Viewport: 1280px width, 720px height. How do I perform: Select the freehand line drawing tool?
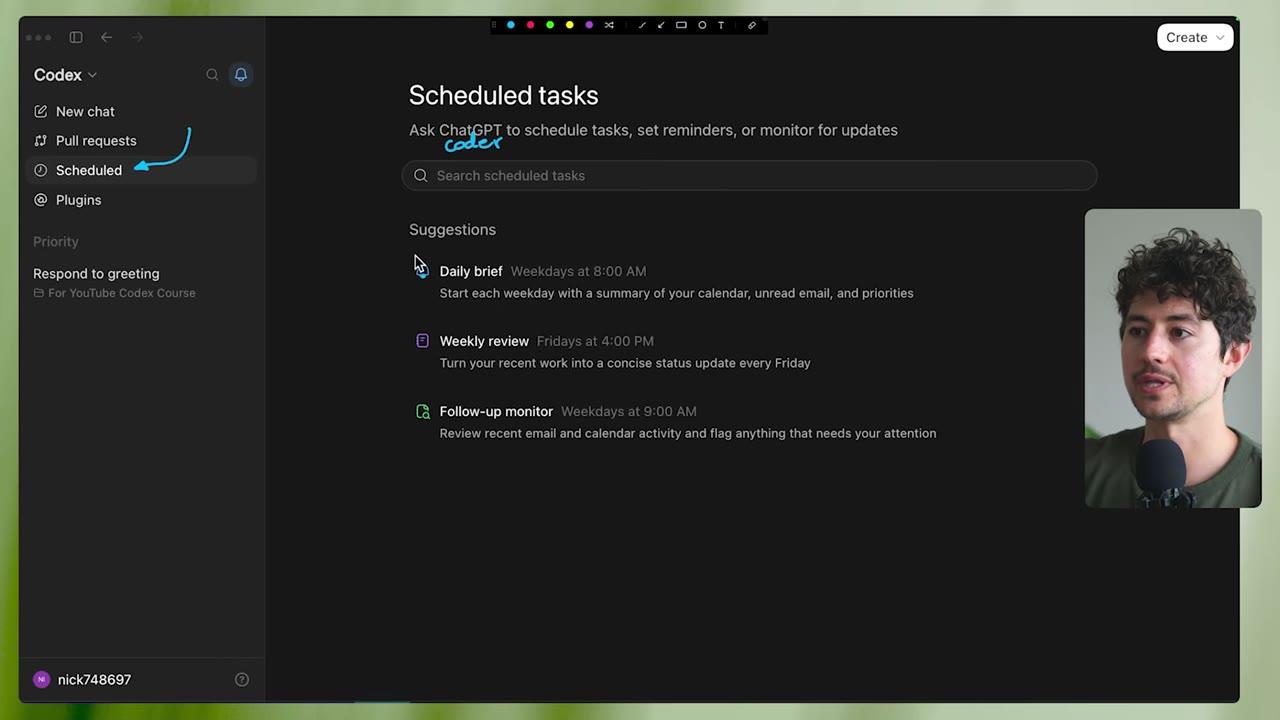coord(642,25)
